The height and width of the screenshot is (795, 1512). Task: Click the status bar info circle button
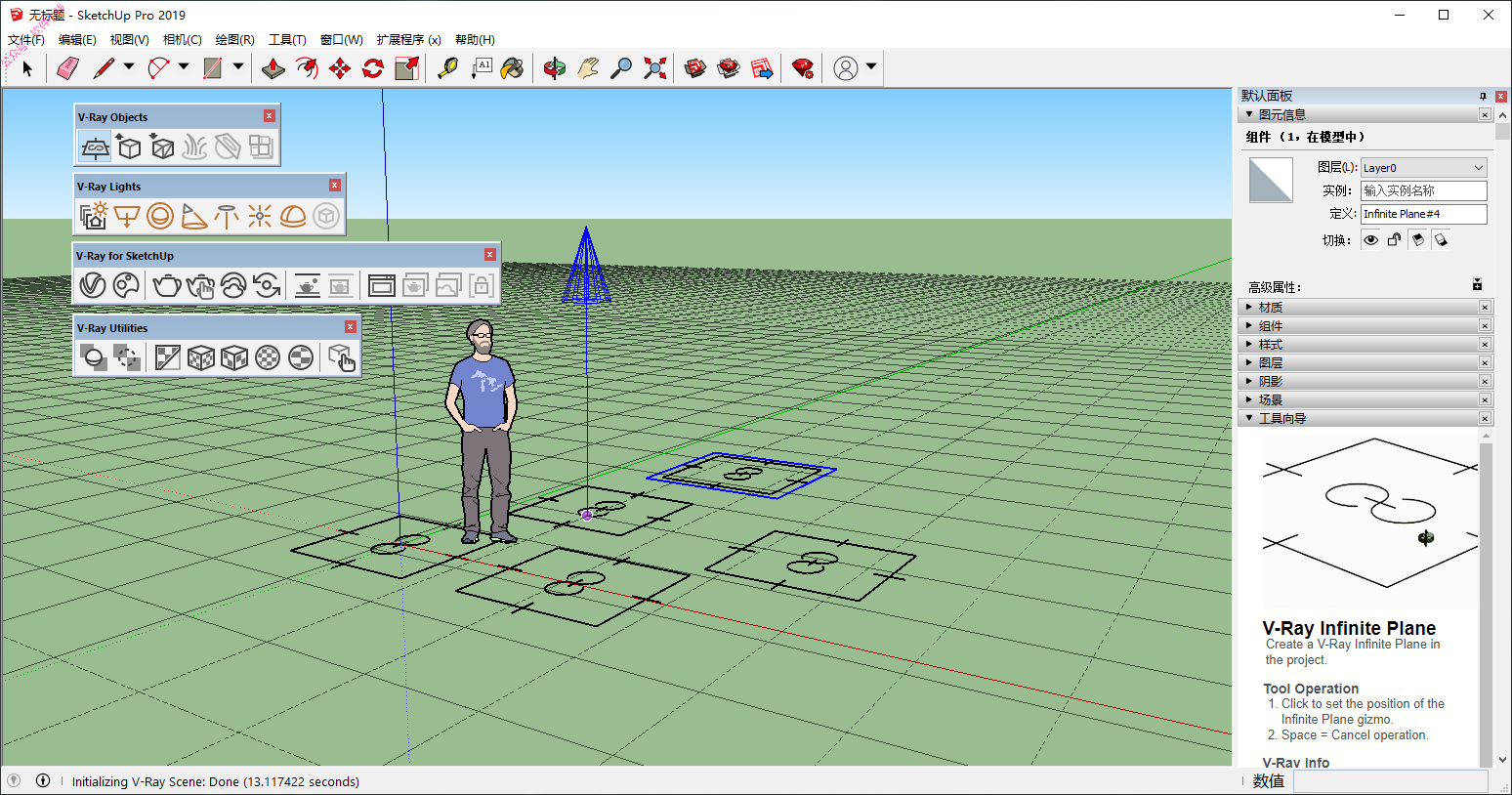[43, 780]
